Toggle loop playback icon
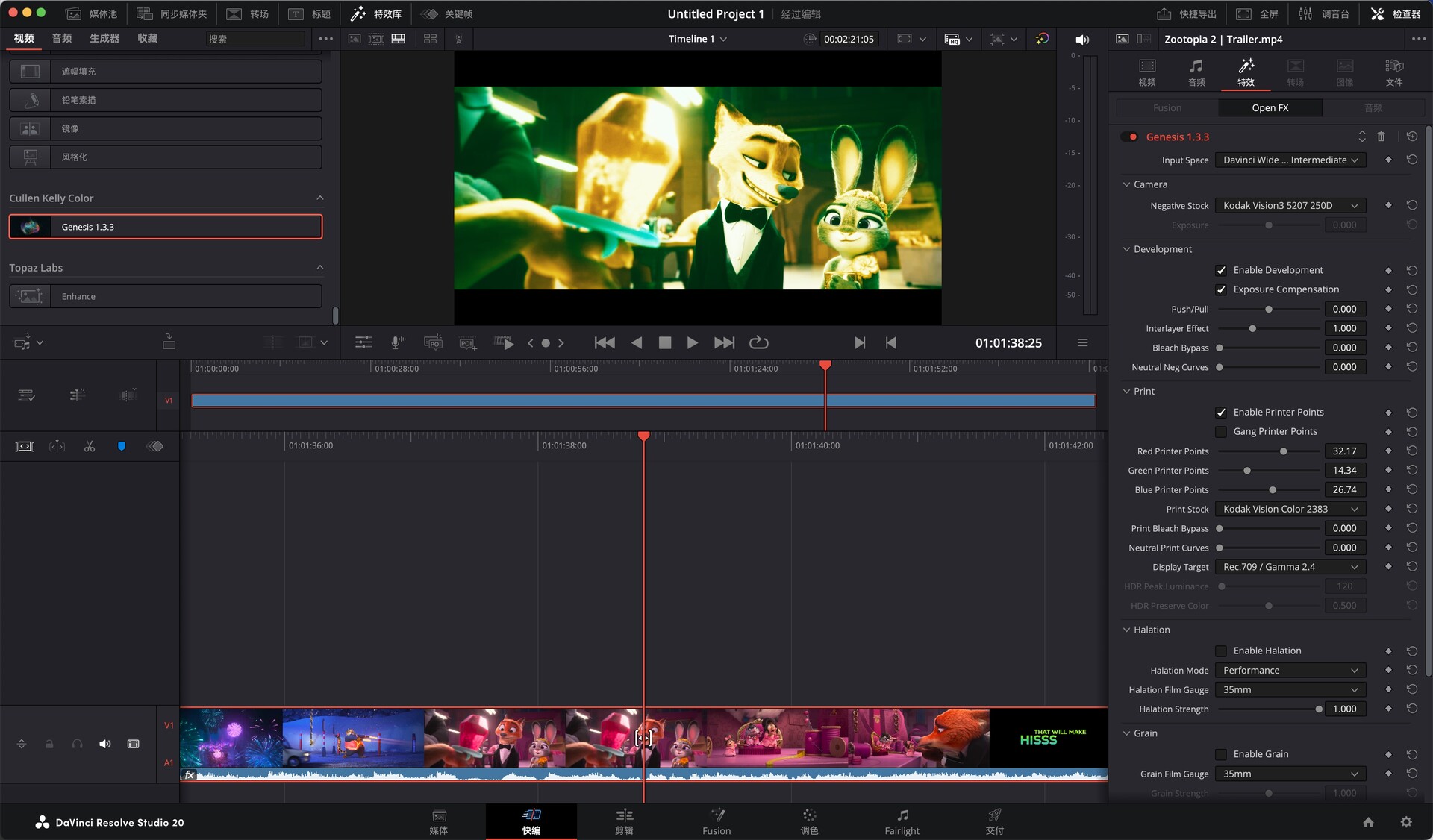The height and width of the screenshot is (840, 1433). [x=758, y=342]
